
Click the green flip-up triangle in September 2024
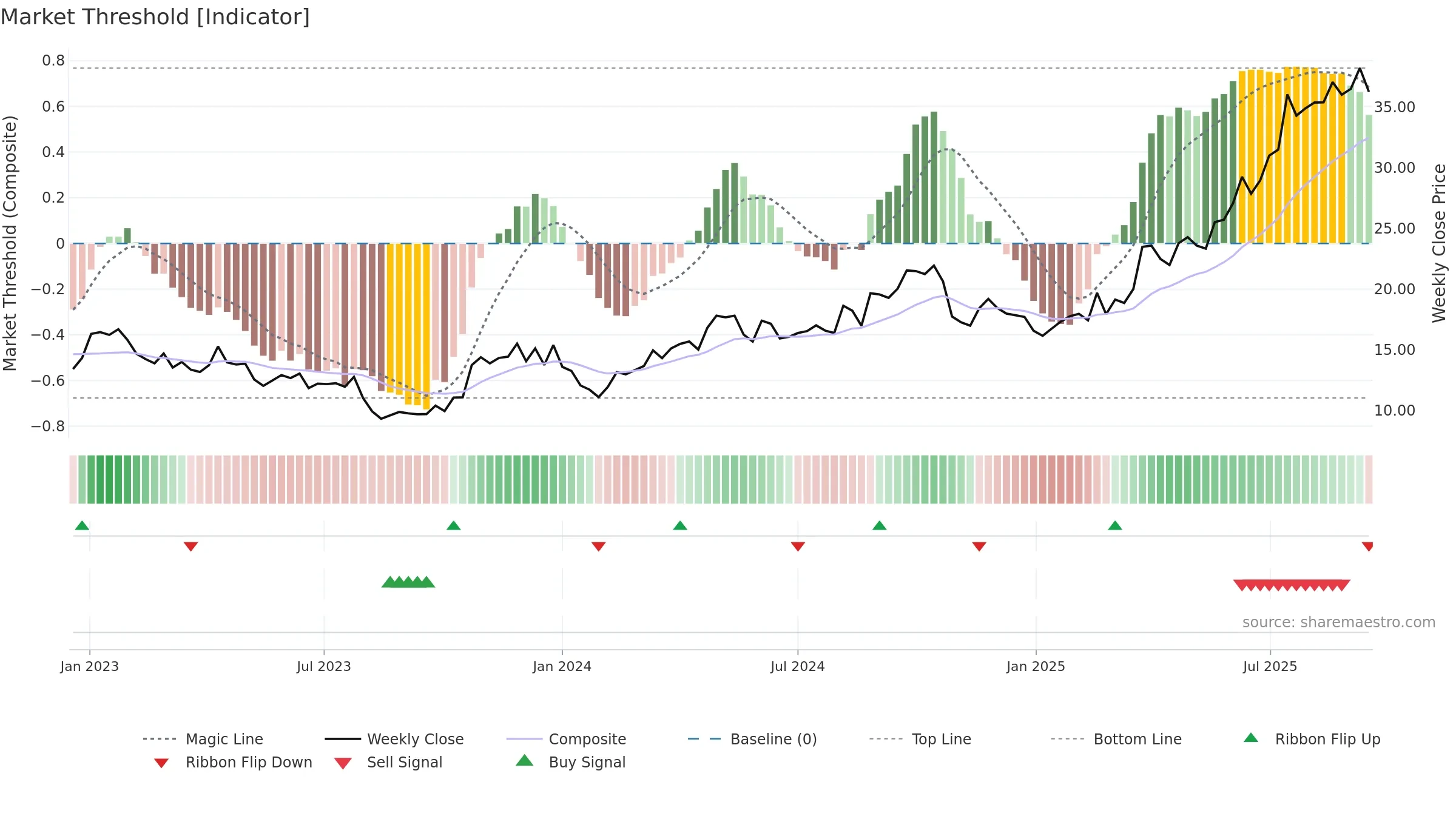[x=880, y=525]
